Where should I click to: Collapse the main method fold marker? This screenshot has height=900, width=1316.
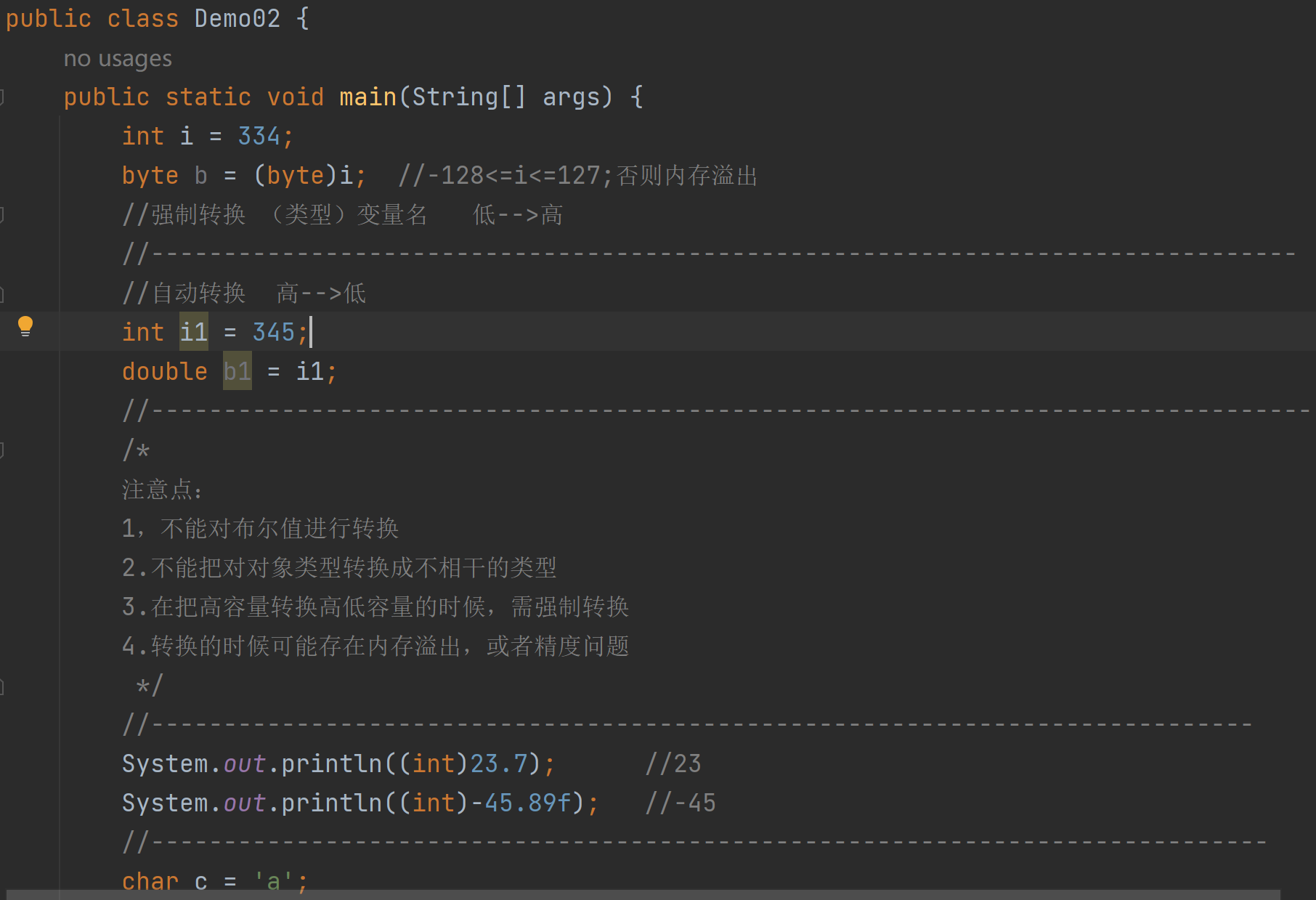click(2, 97)
